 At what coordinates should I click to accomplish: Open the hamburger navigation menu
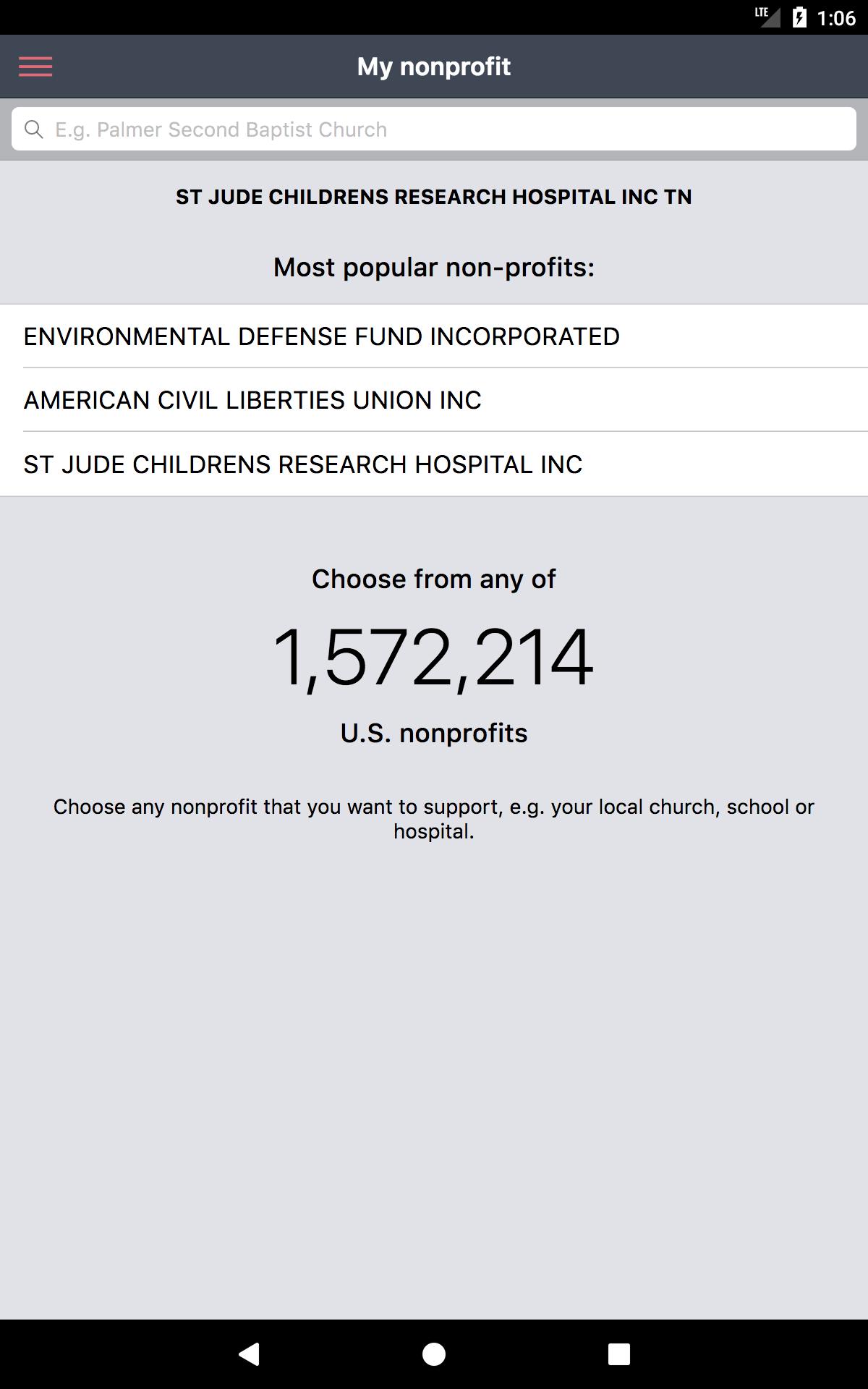[x=35, y=67]
